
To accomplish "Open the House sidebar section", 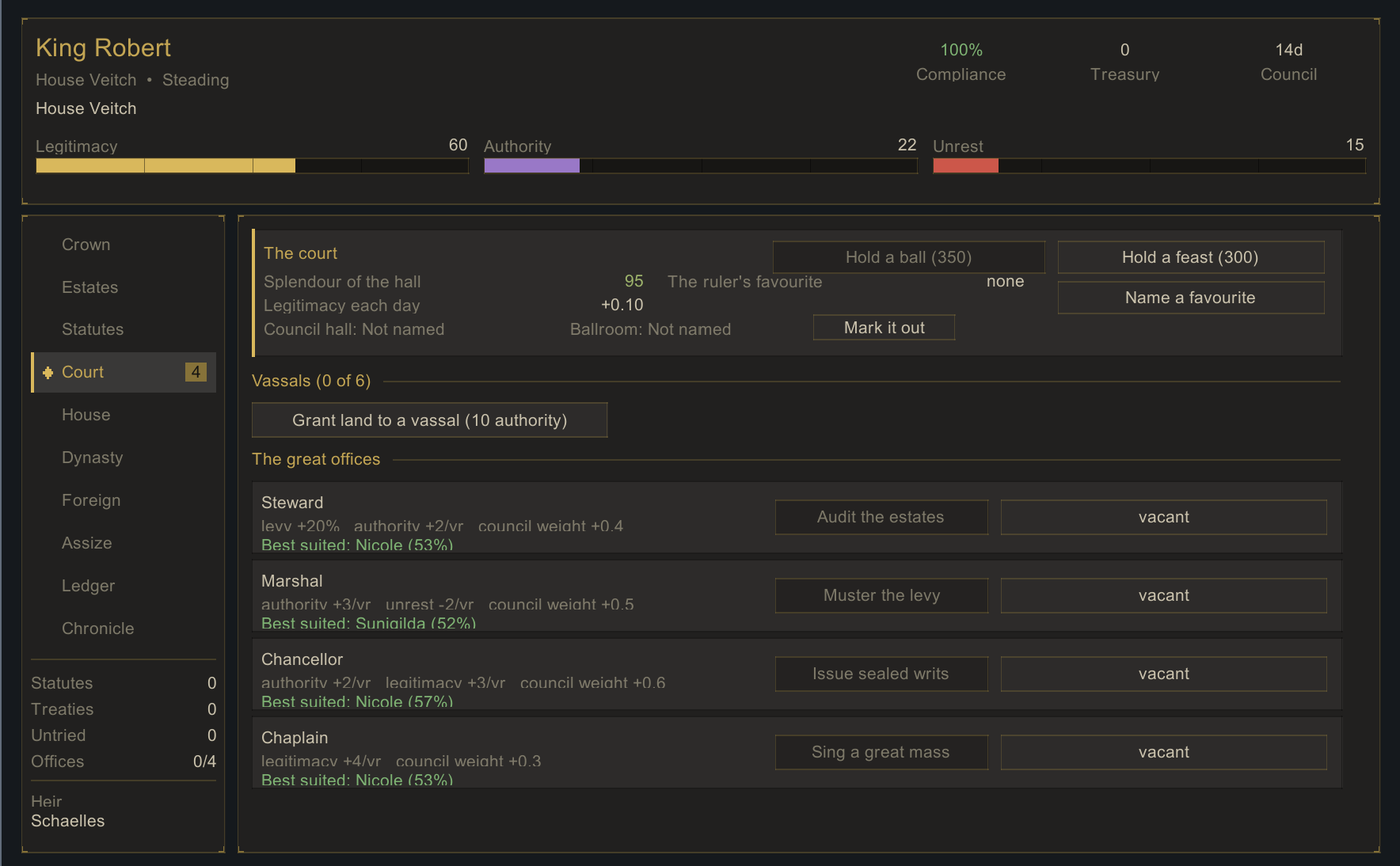I will (x=123, y=415).
